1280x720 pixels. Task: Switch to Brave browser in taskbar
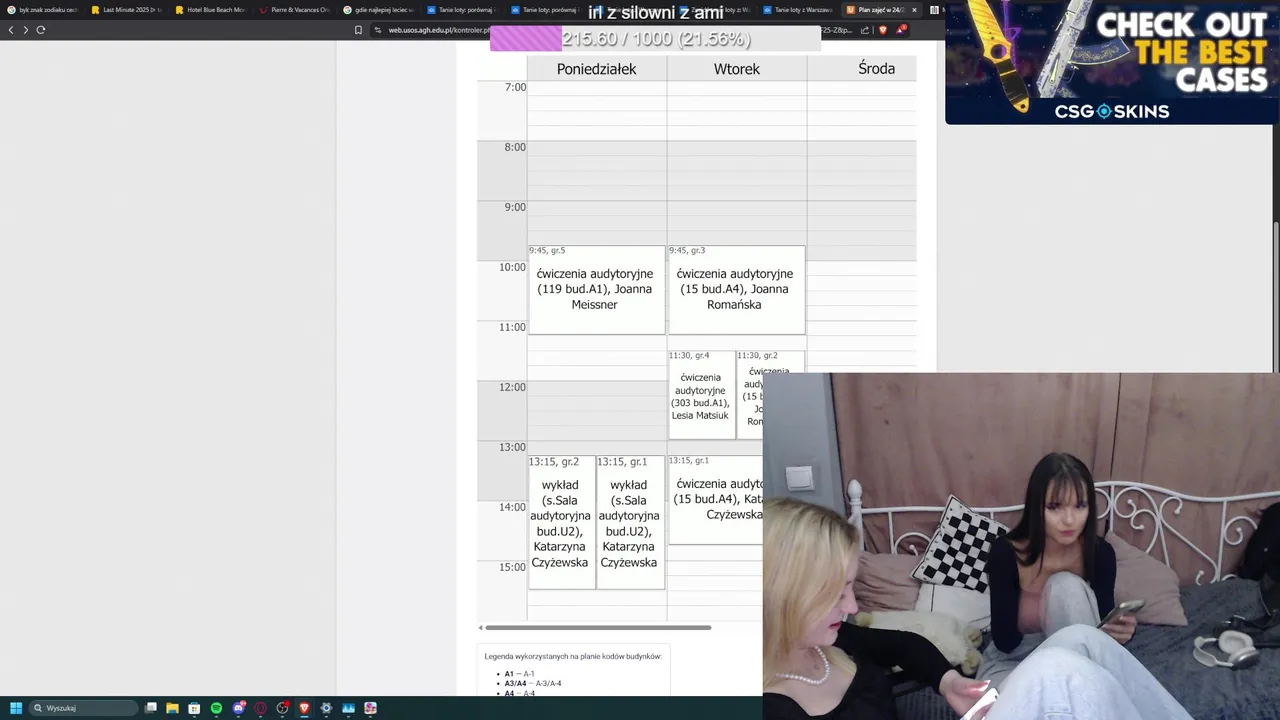pyautogui.click(x=305, y=708)
